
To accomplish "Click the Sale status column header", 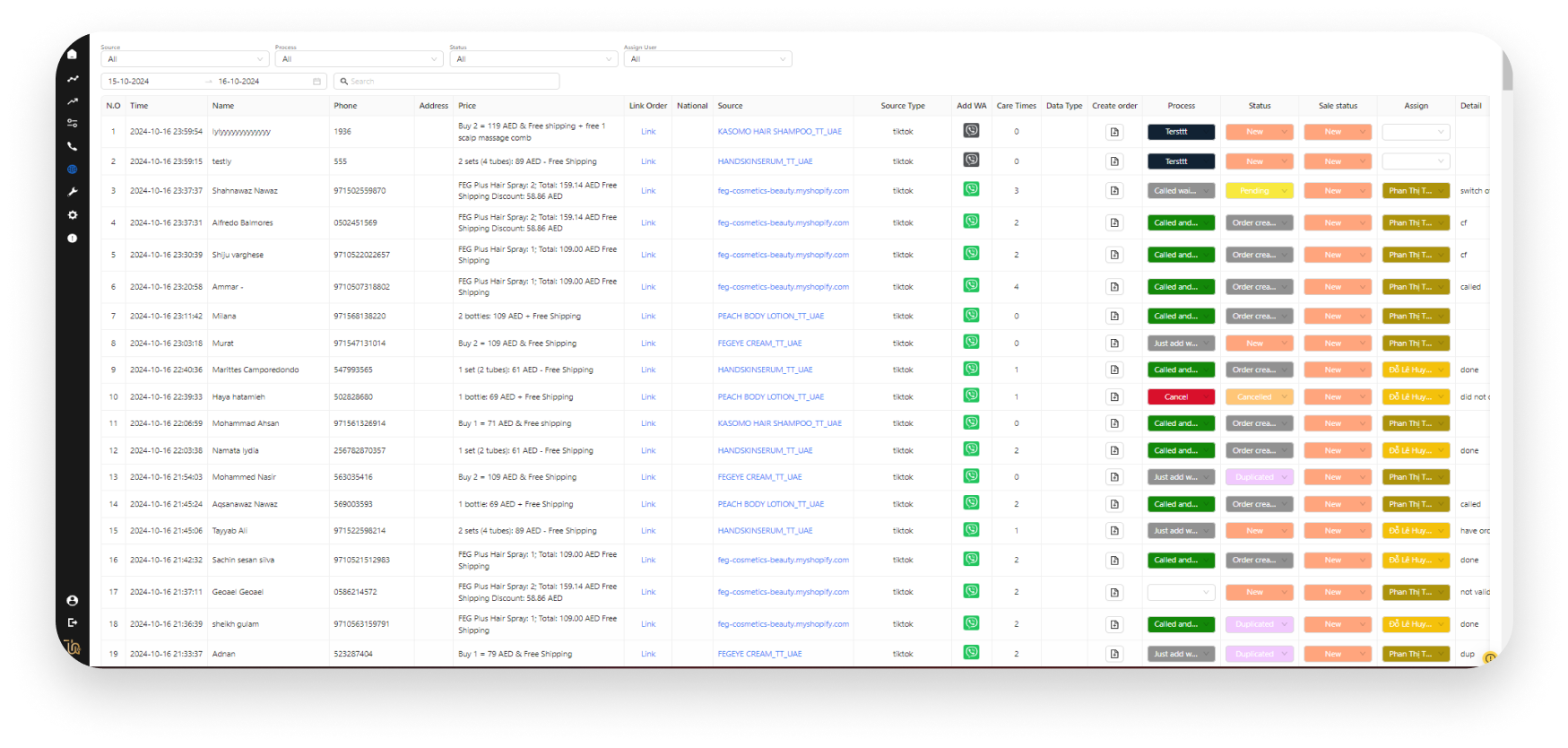I will 1338,106.
